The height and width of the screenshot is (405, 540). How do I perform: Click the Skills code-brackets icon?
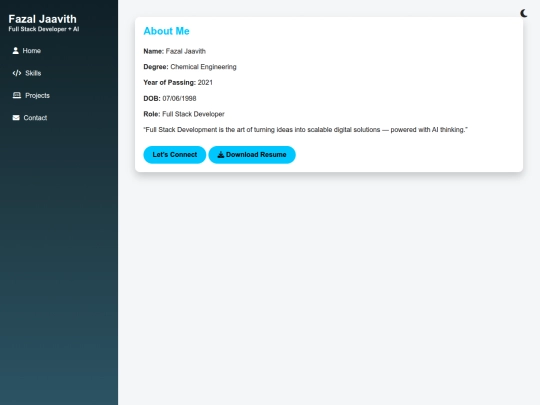pos(17,73)
